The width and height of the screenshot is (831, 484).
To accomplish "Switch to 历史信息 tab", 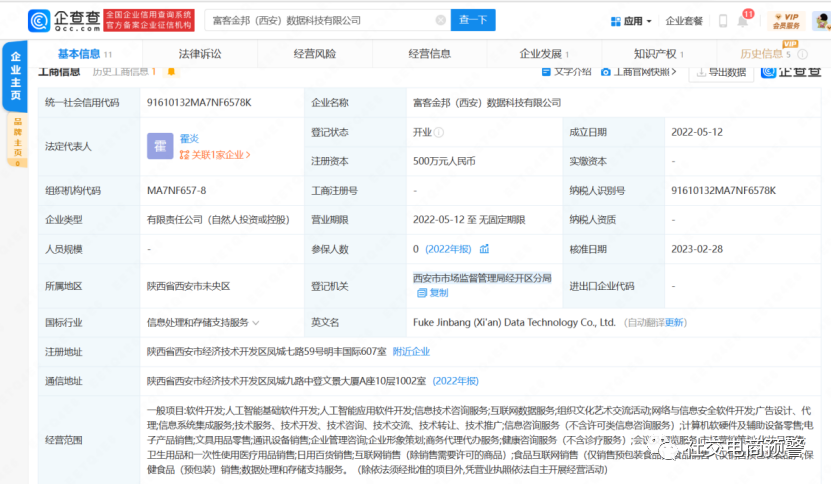I will tap(765, 54).
